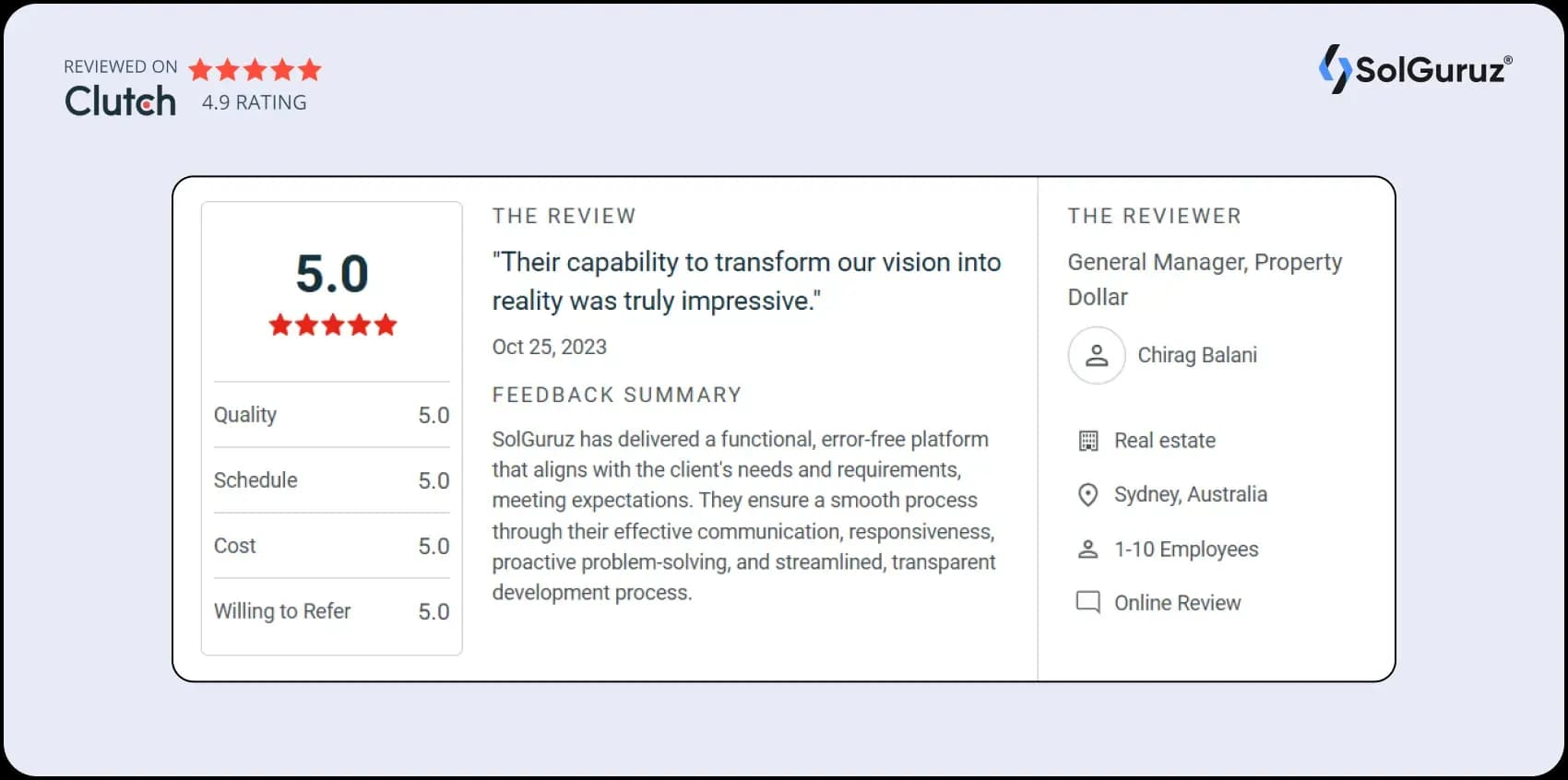Click the 4.9 RATING text
This screenshot has width=1568, height=780.
click(x=255, y=102)
